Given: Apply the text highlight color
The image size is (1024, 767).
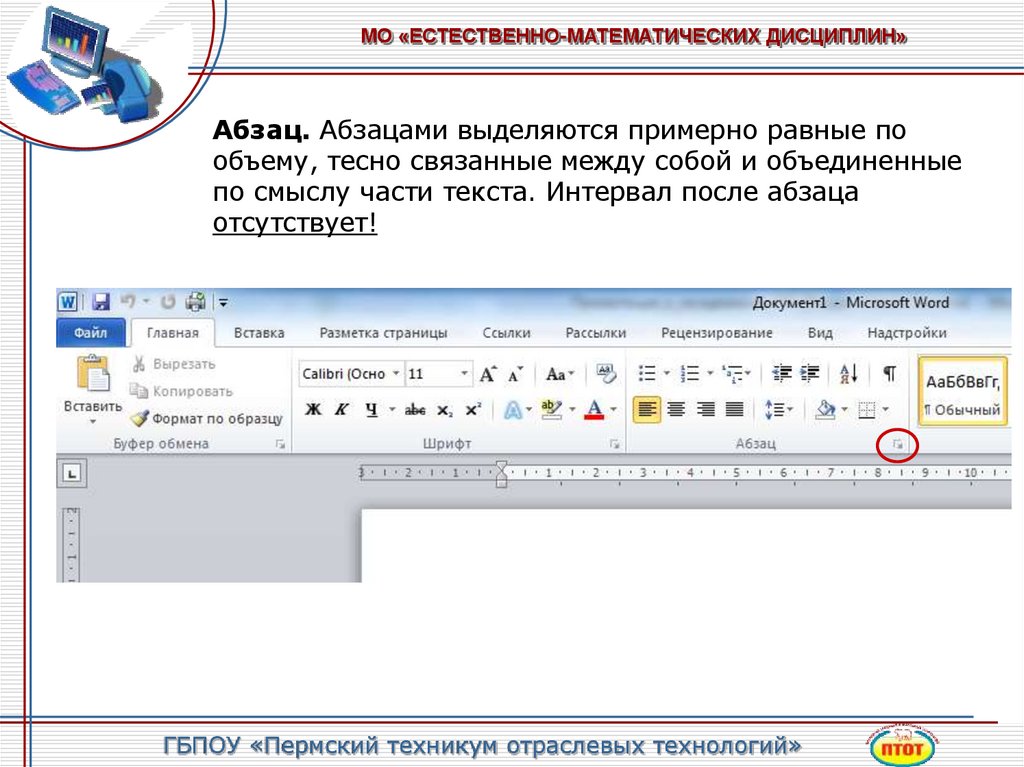Looking at the screenshot, I should pyautogui.click(x=552, y=410).
